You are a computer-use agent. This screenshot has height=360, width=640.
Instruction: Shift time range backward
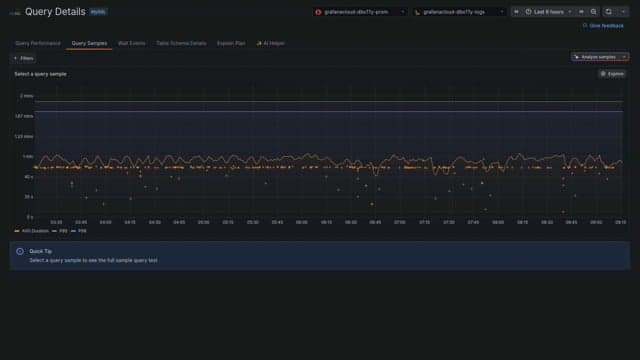click(x=516, y=12)
